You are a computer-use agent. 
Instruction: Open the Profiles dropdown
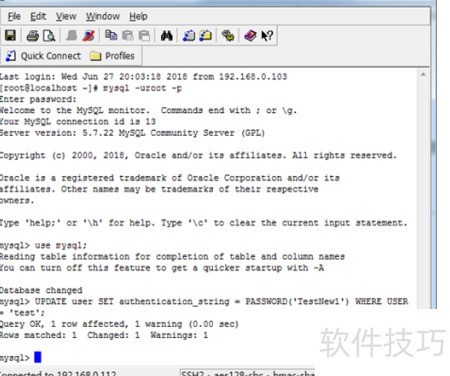pyautogui.click(x=112, y=56)
